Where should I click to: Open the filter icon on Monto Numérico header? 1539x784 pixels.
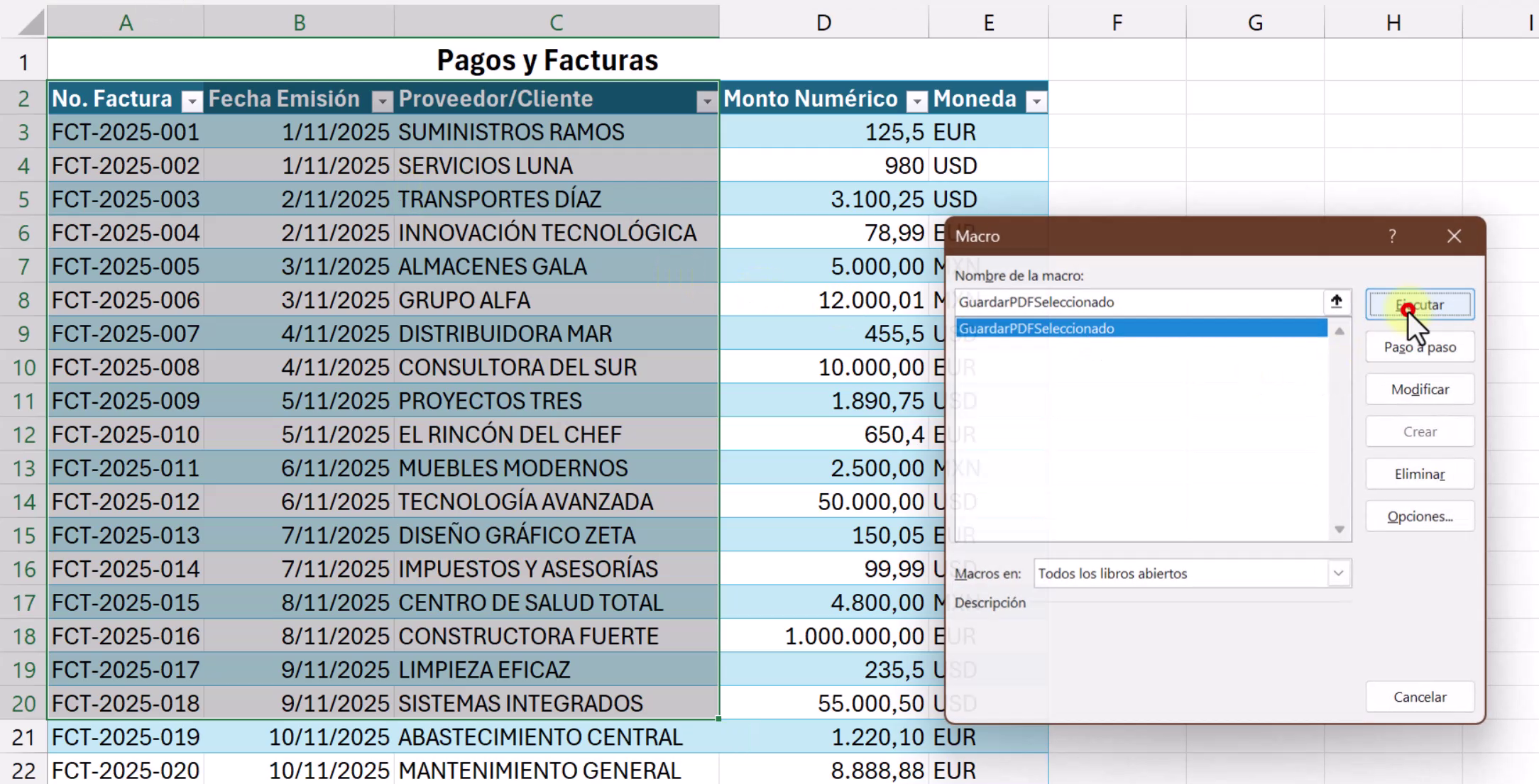pyautogui.click(x=917, y=101)
